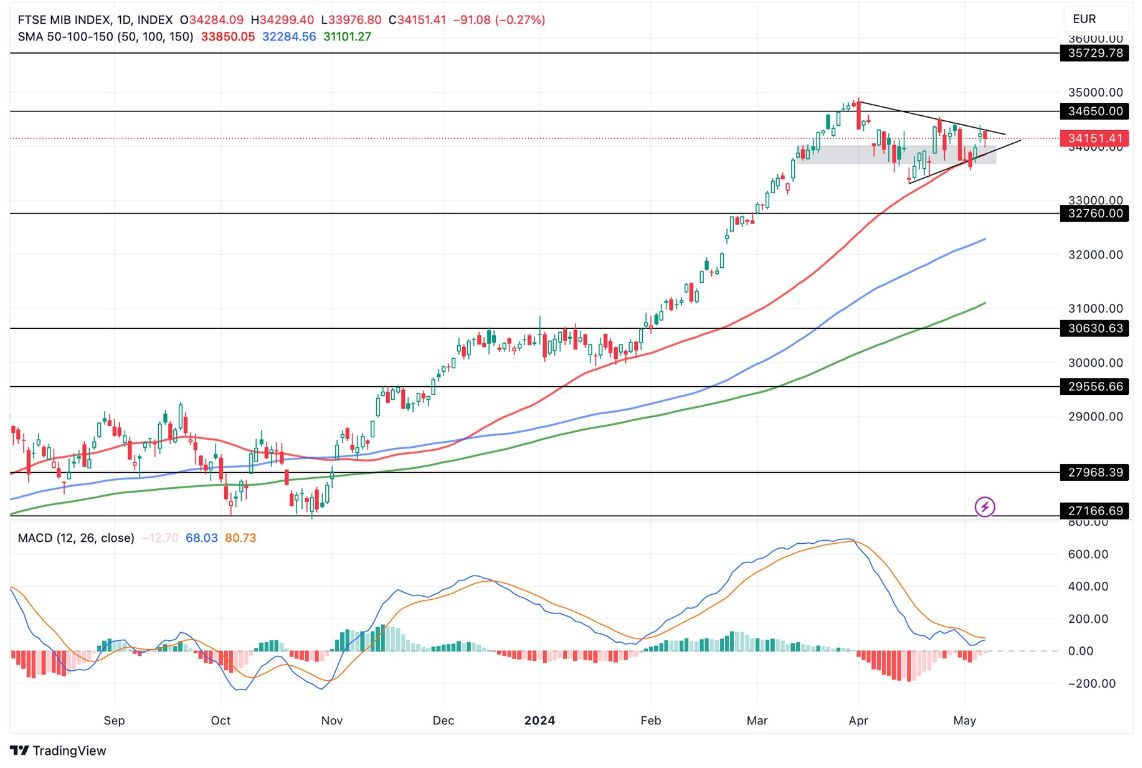Click the 34650.00 resistance level tag
This screenshot has height=768, width=1142.
click(1095, 111)
